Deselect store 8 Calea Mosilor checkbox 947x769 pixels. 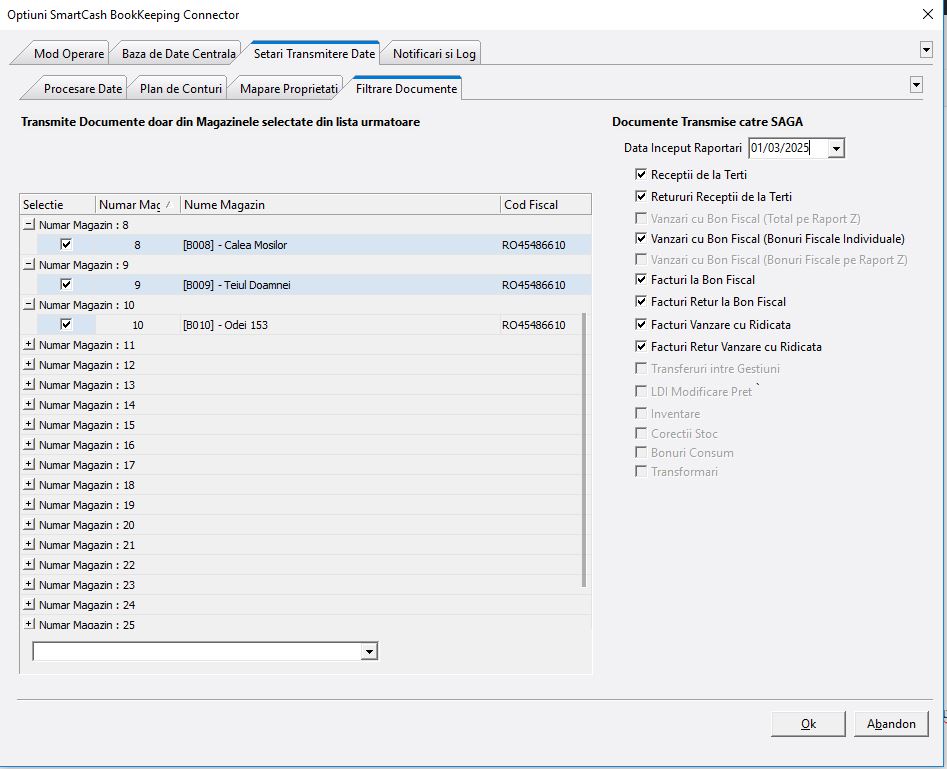[x=66, y=245]
